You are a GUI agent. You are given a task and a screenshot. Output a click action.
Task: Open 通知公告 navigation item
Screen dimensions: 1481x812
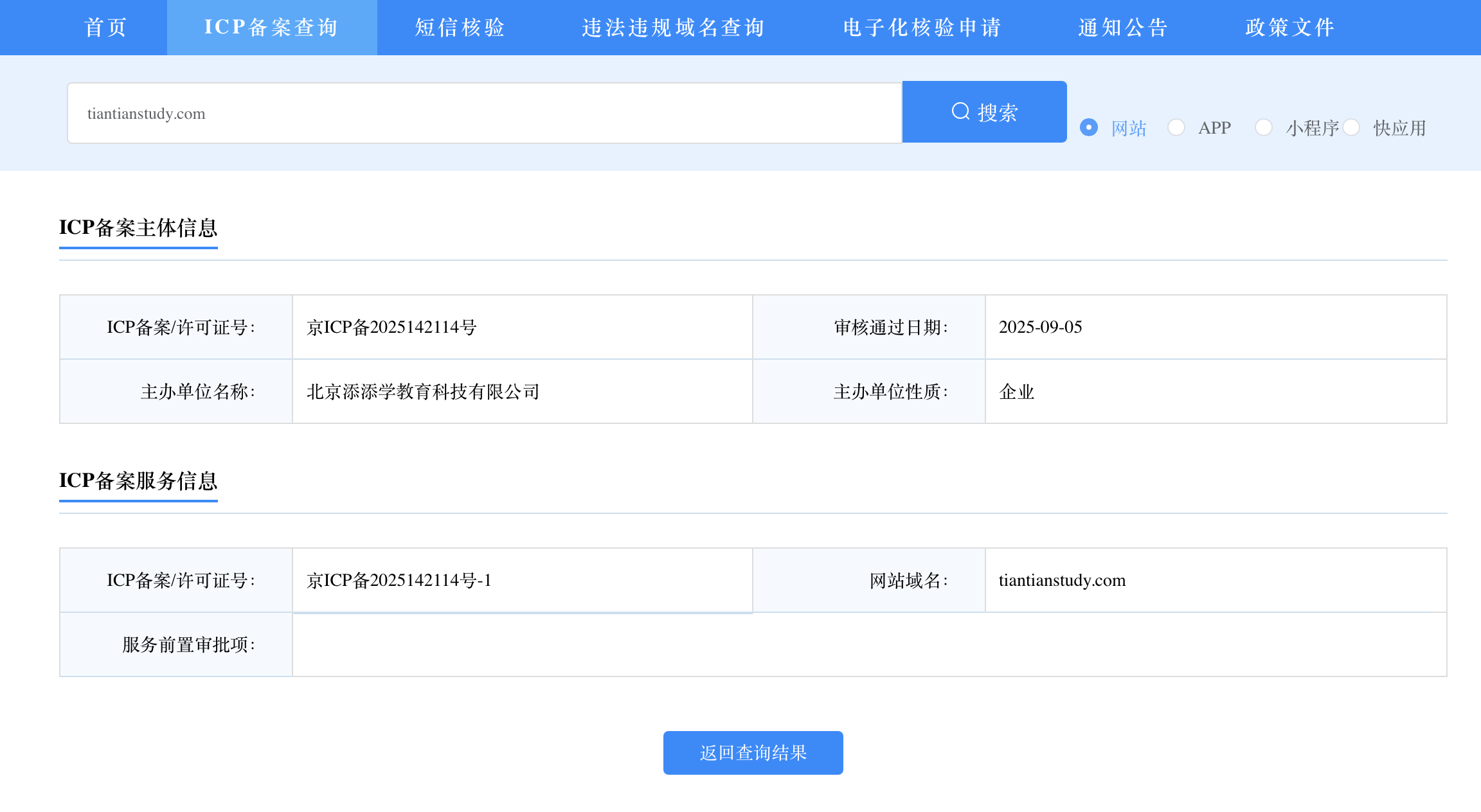coord(1123,28)
